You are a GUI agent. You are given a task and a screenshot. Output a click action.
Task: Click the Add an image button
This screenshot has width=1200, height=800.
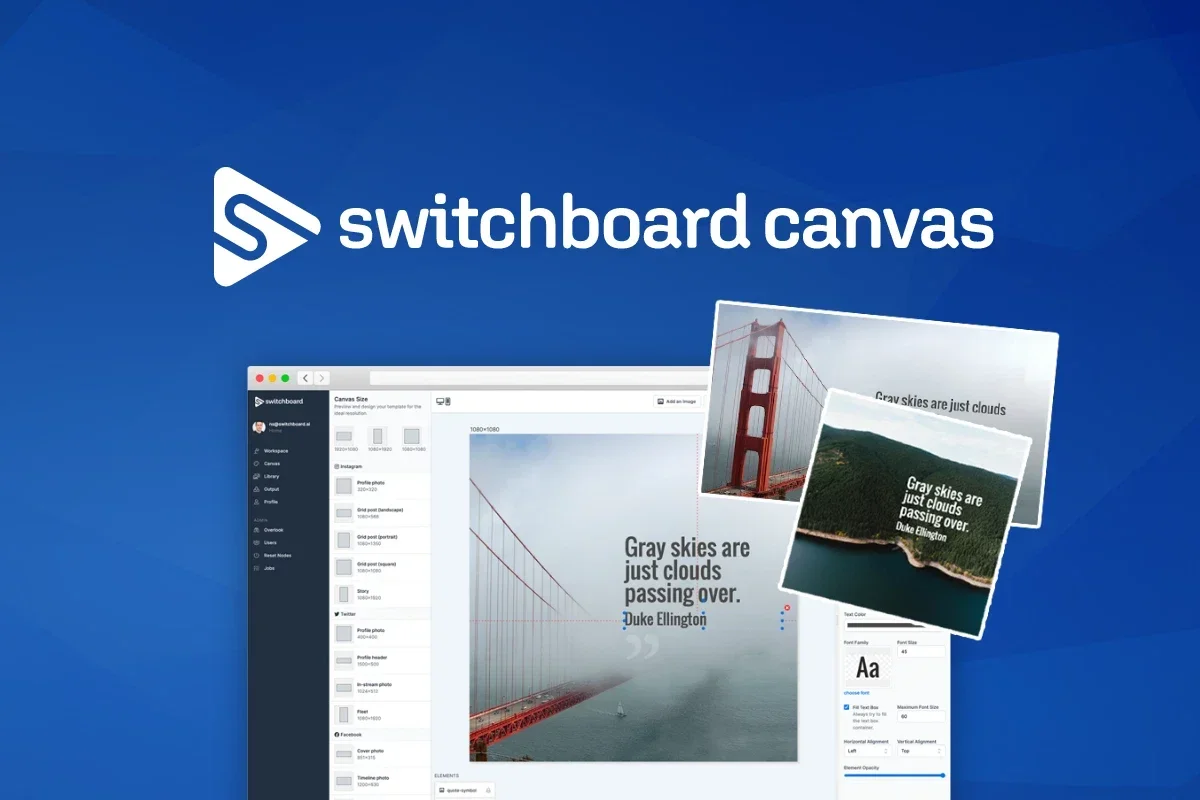(x=676, y=401)
